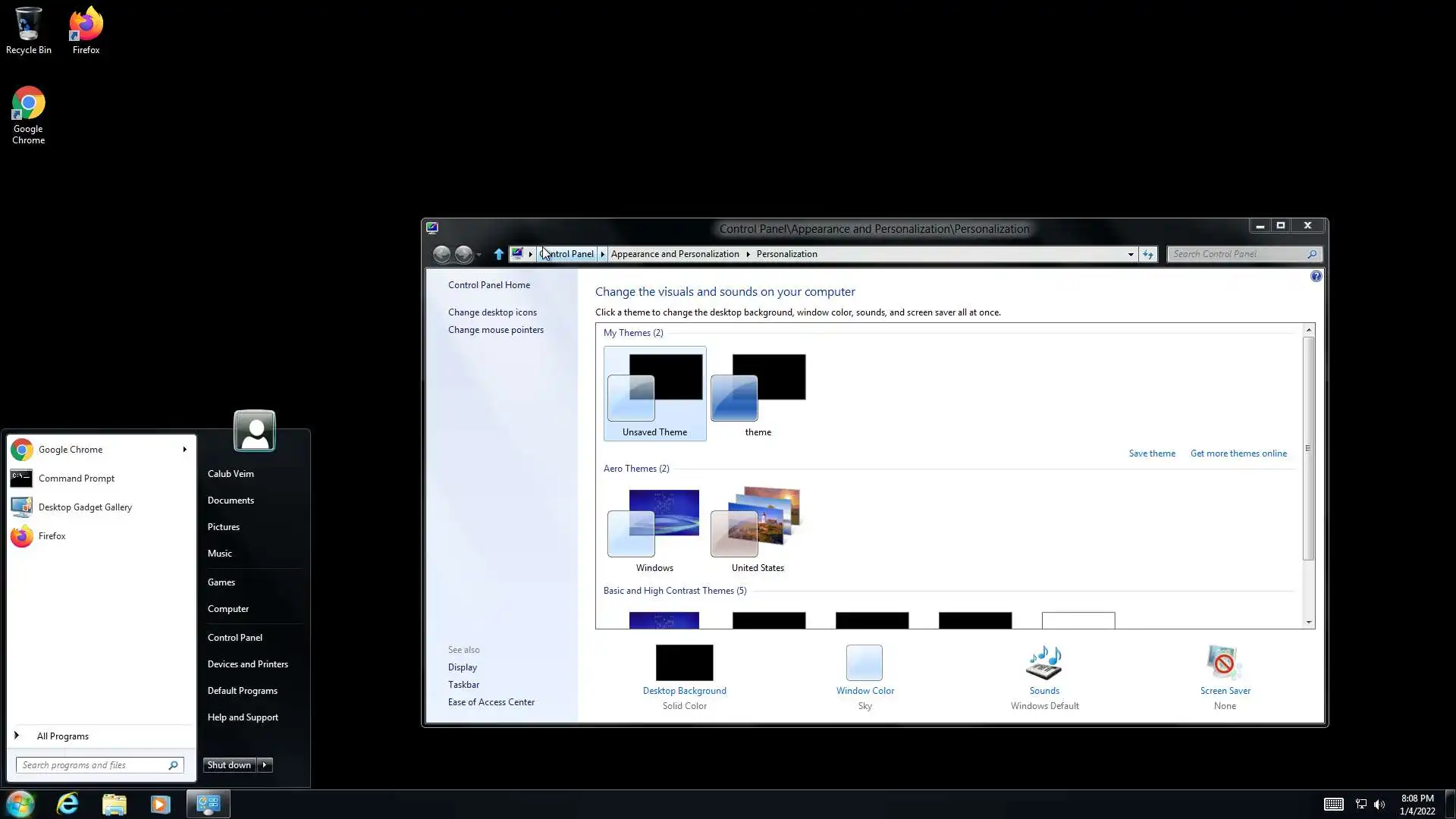
Task: Open Desktop Background settings icon
Action: coord(684,664)
